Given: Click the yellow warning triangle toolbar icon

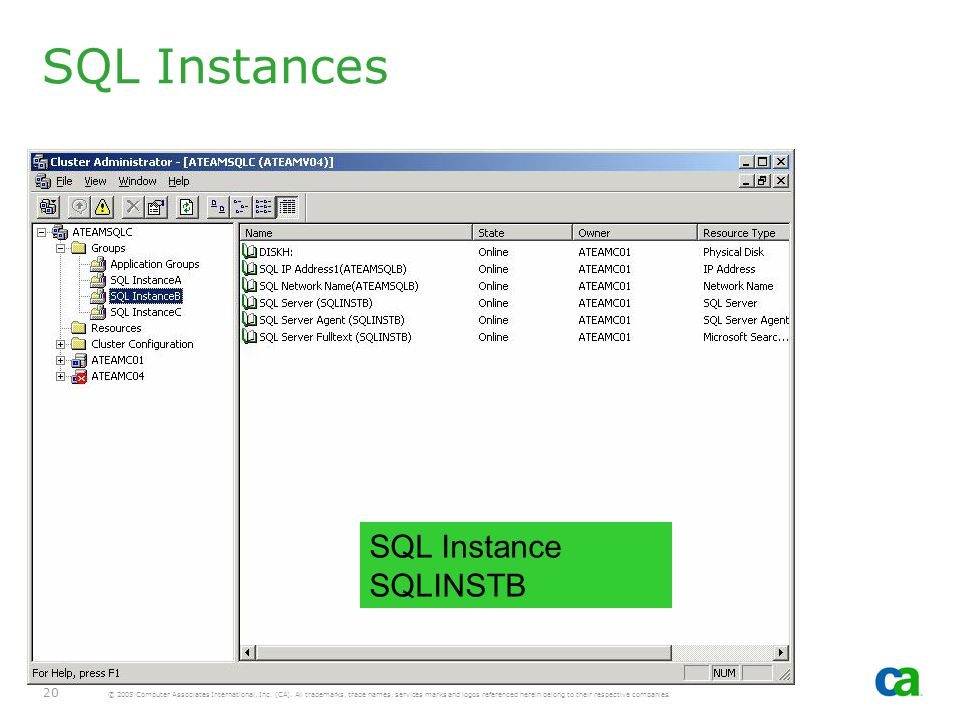Looking at the screenshot, I should [x=102, y=207].
